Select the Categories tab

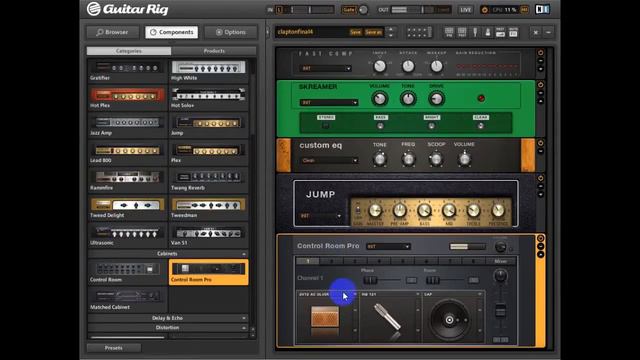tap(129, 51)
